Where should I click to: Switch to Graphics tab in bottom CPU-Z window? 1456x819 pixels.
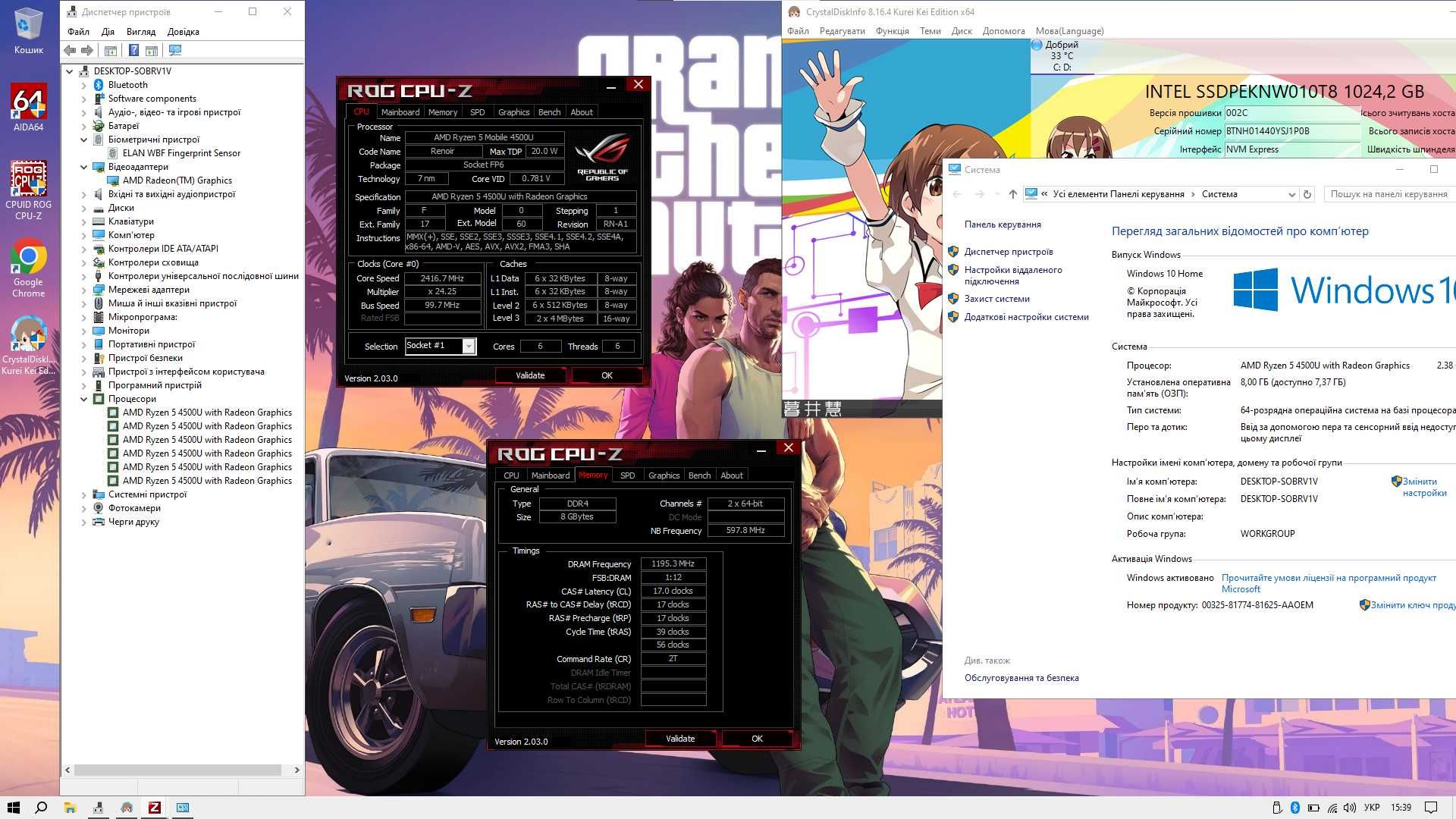[664, 475]
